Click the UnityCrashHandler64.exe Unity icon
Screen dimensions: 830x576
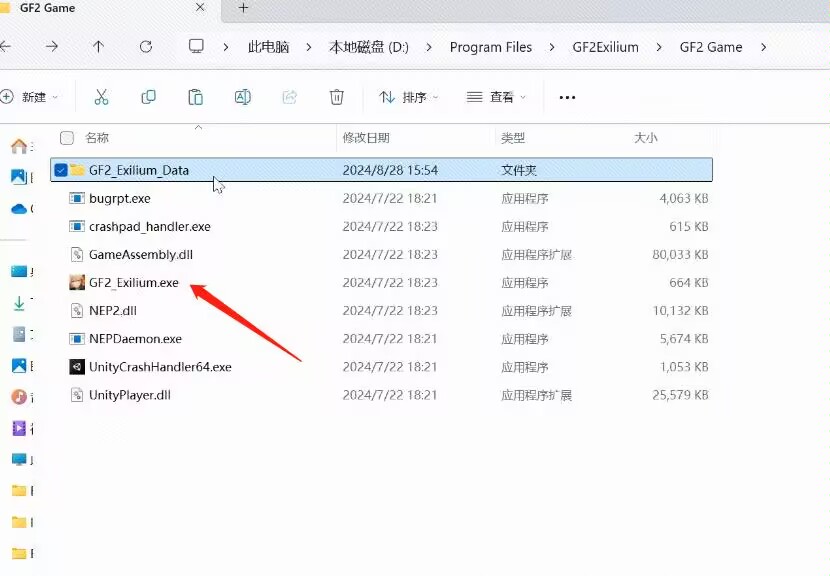77,367
